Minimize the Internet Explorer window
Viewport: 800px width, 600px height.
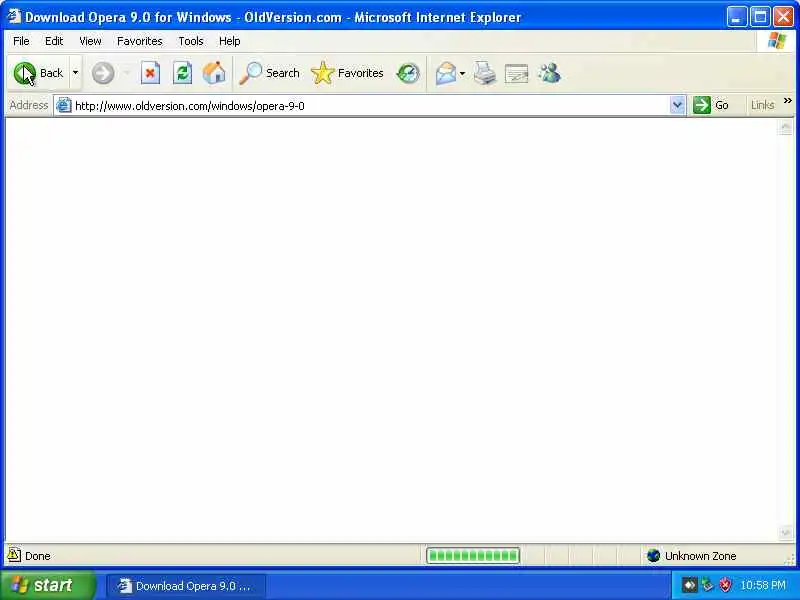736,17
